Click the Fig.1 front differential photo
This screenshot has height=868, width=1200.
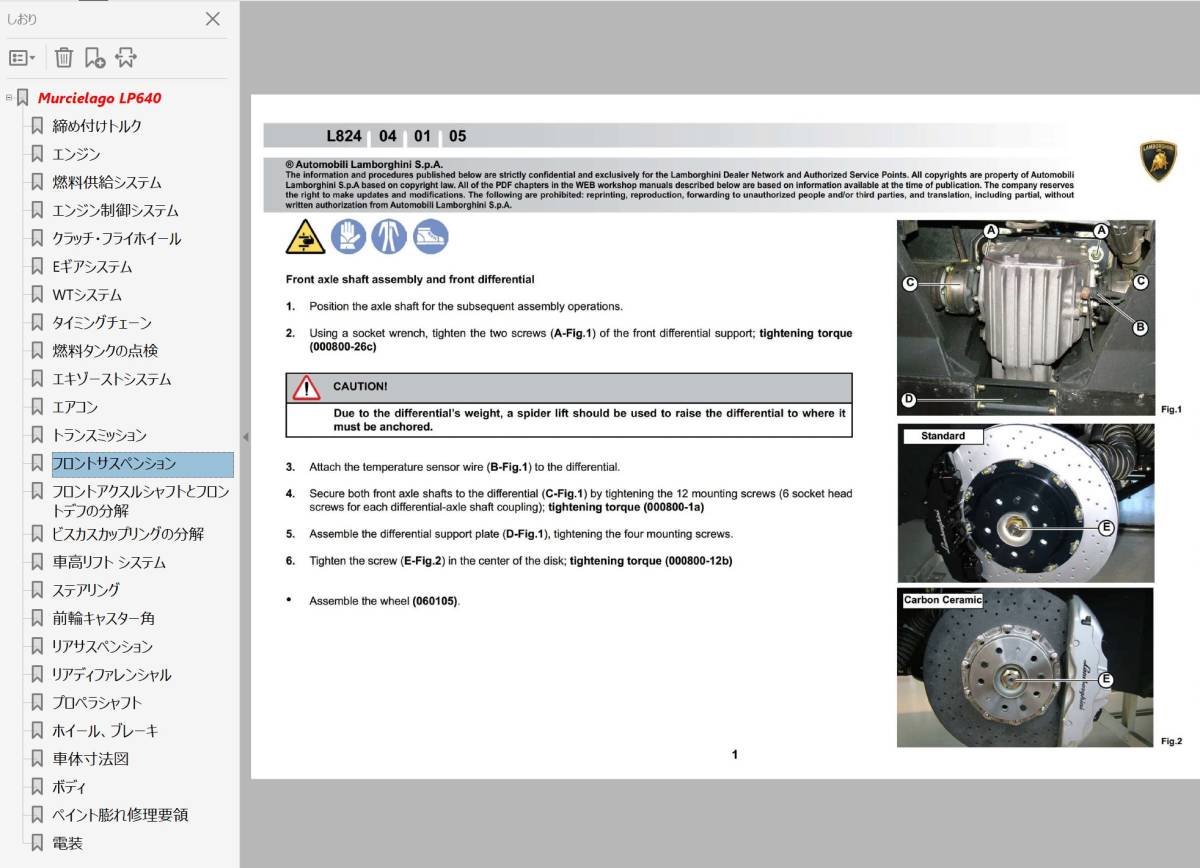[1026, 317]
